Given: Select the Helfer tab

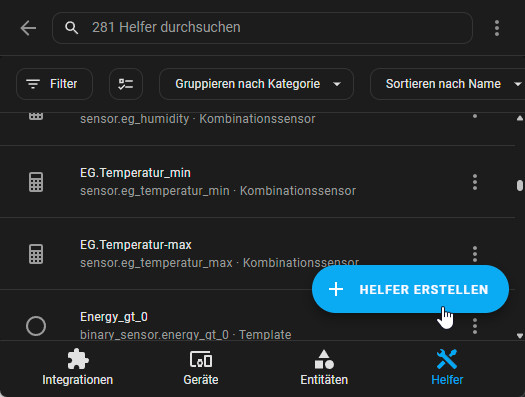Looking at the screenshot, I should pos(447,368).
